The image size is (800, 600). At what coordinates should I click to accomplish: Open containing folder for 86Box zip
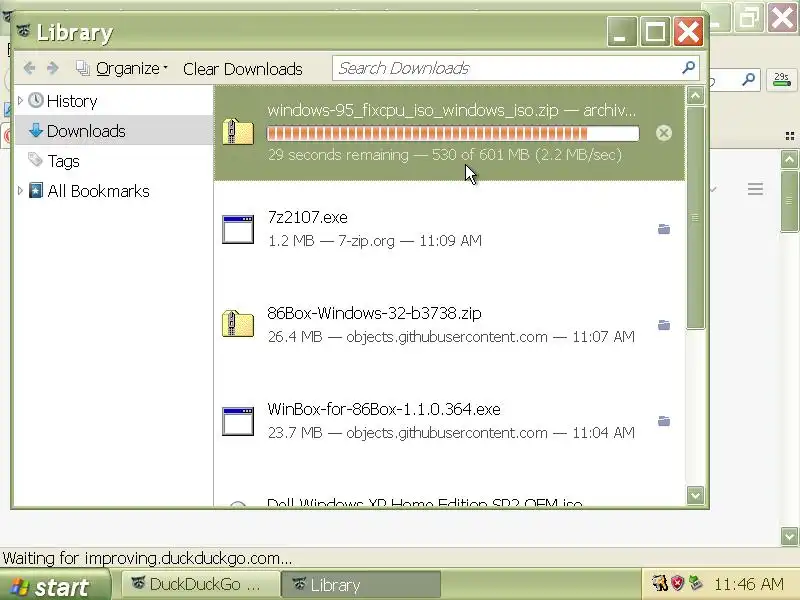click(664, 325)
